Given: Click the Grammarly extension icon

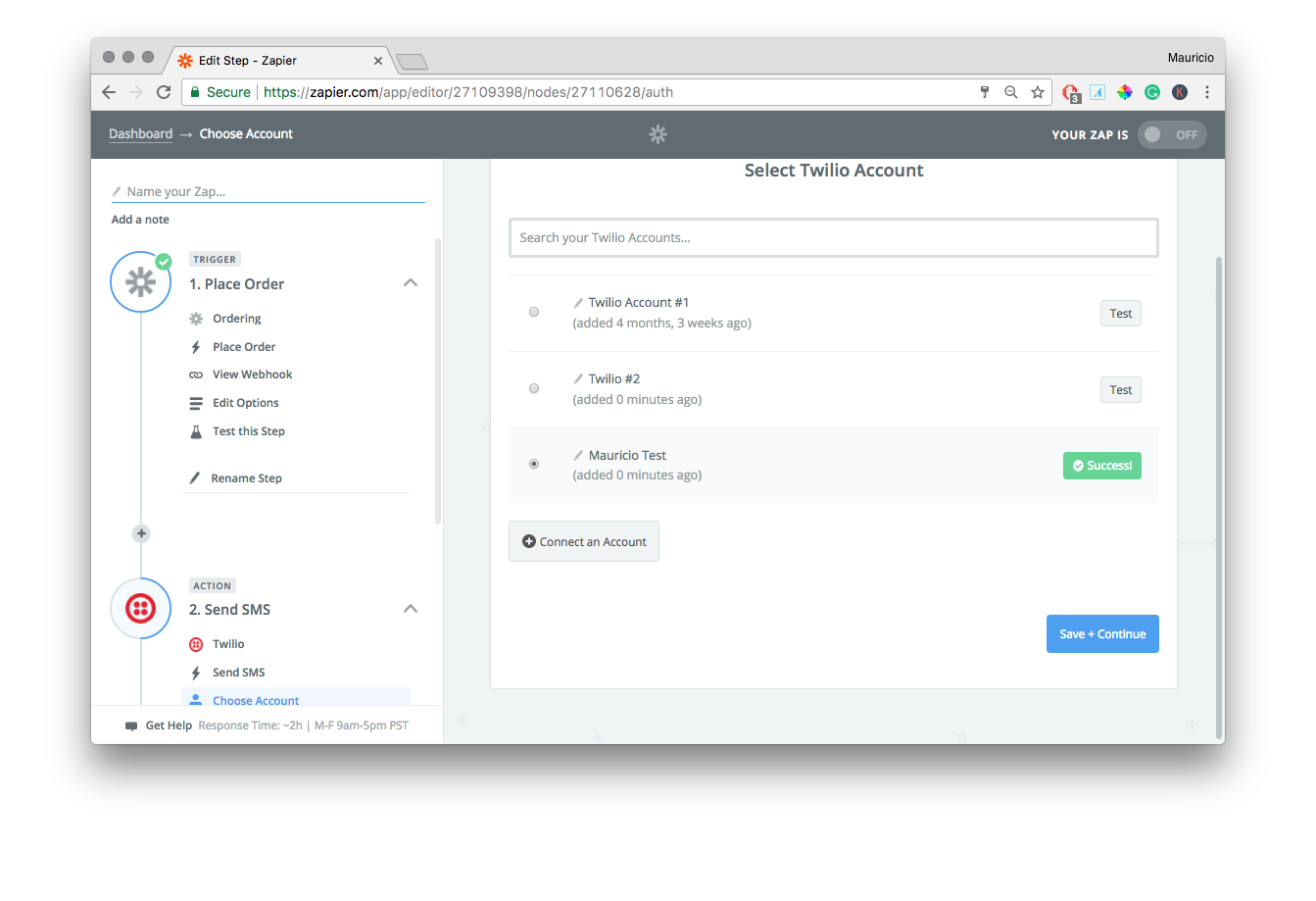Looking at the screenshot, I should (1152, 92).
